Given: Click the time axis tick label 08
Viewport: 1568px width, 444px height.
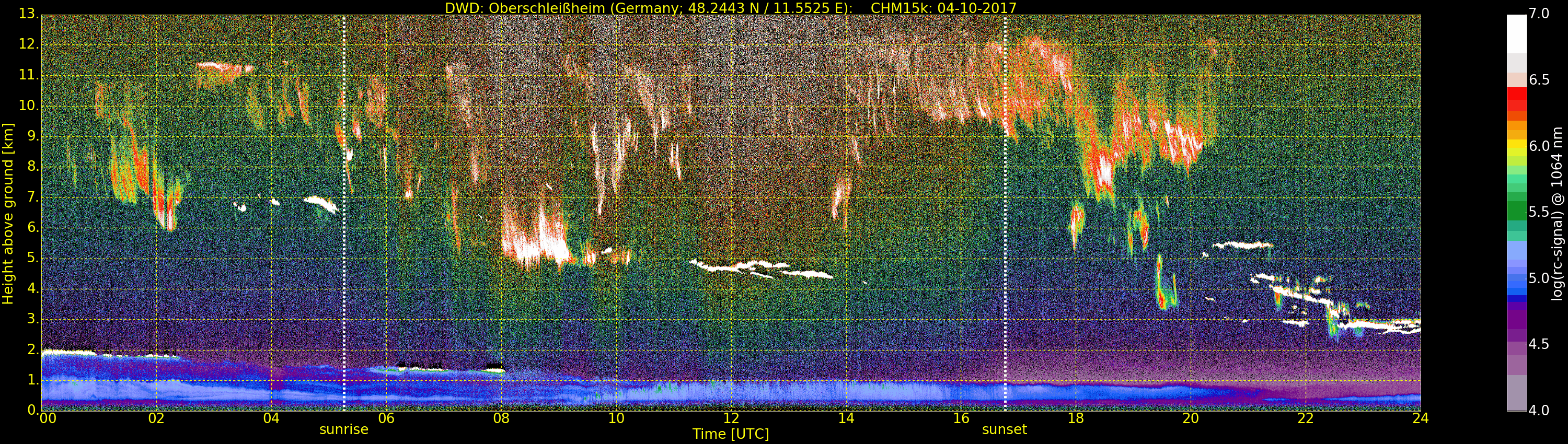Looking at the screenshot, I should tap(501, 418).
